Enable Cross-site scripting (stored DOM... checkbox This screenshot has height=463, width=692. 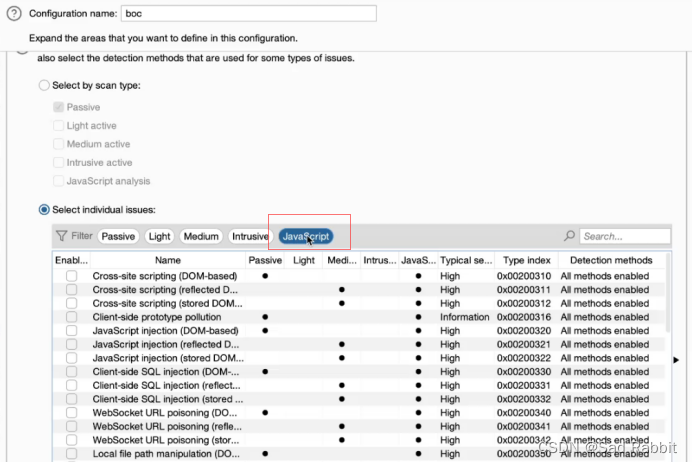tap(71, 304)
